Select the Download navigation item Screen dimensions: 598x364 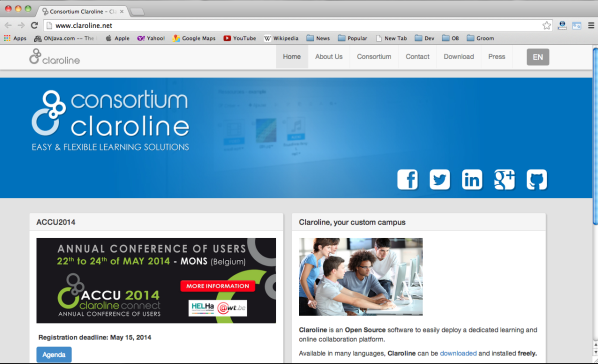[x=459, y=56]
